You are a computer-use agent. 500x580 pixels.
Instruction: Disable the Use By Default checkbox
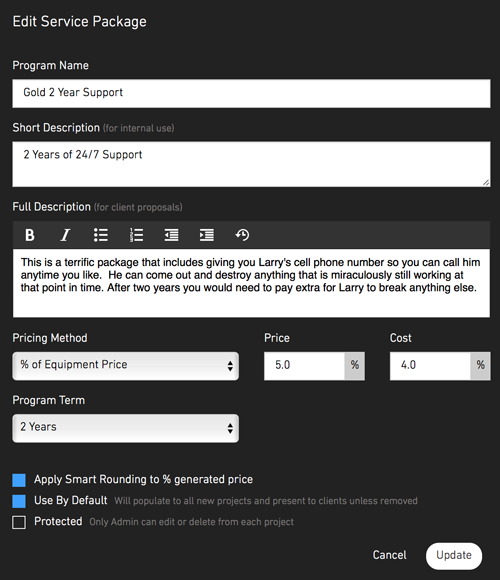tap(19, 501)
